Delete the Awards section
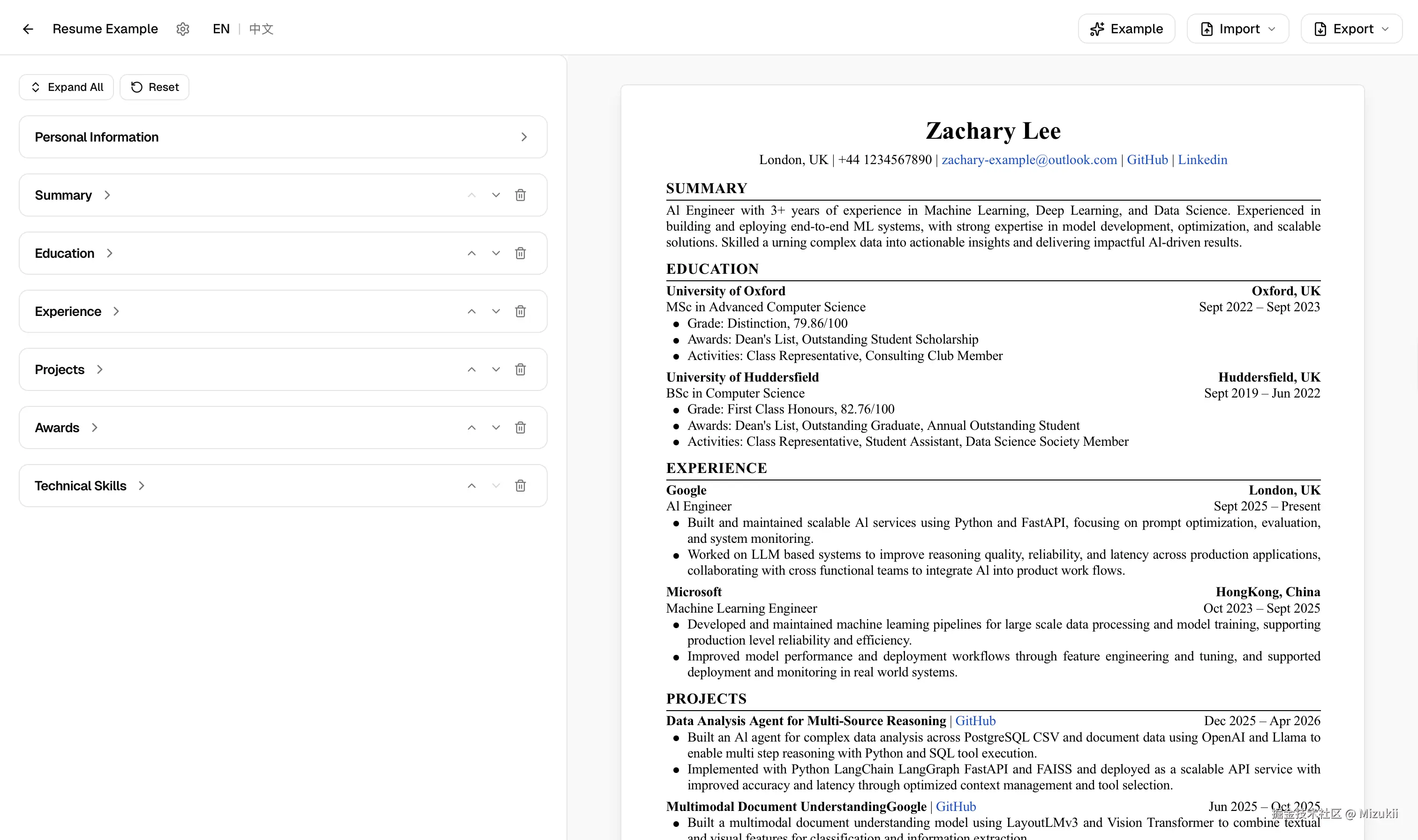 (520, 428)
